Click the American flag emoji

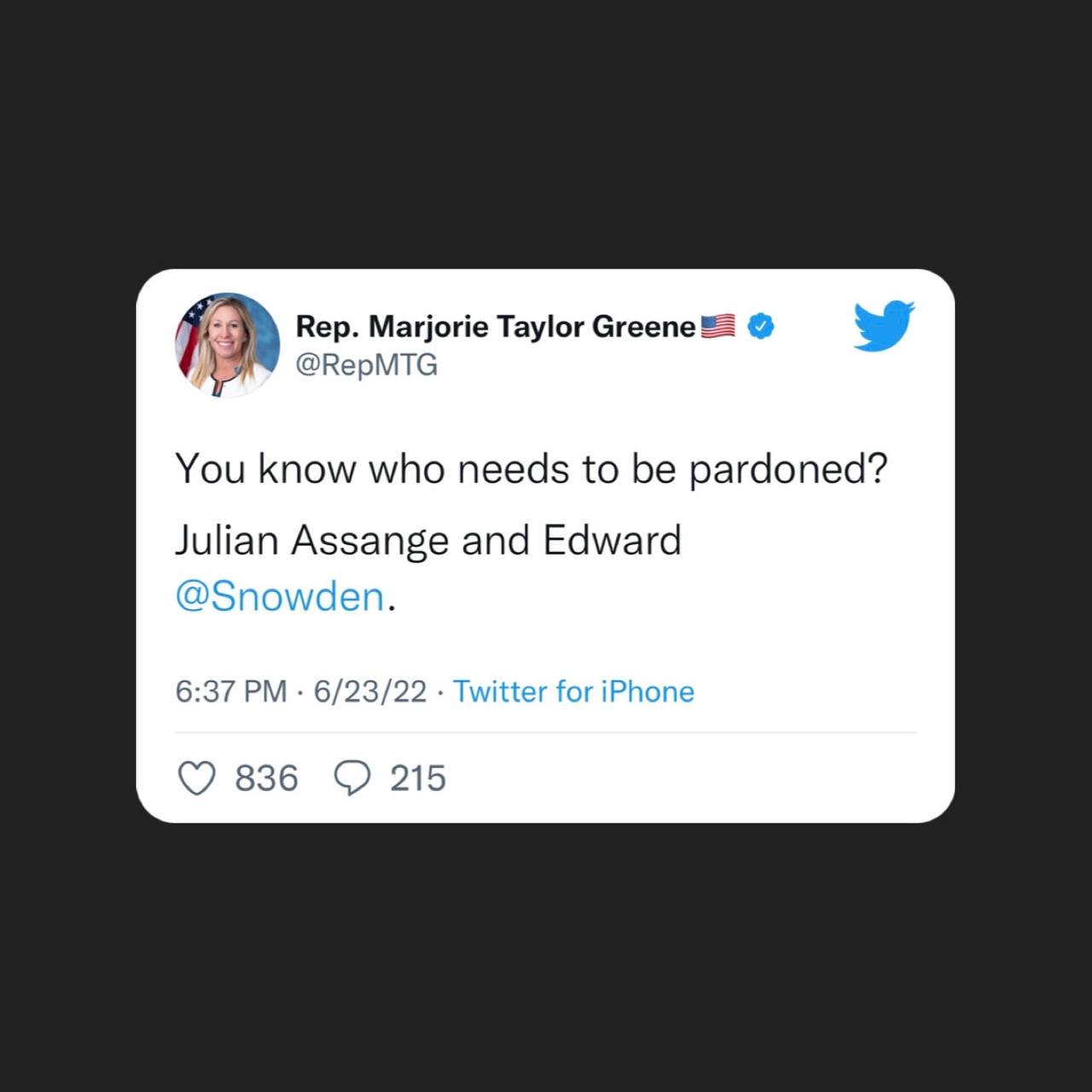click(717, 326)
